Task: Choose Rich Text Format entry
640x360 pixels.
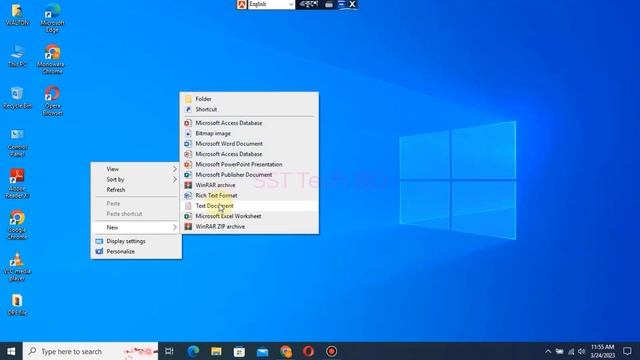Action: [x=249, y=195]
